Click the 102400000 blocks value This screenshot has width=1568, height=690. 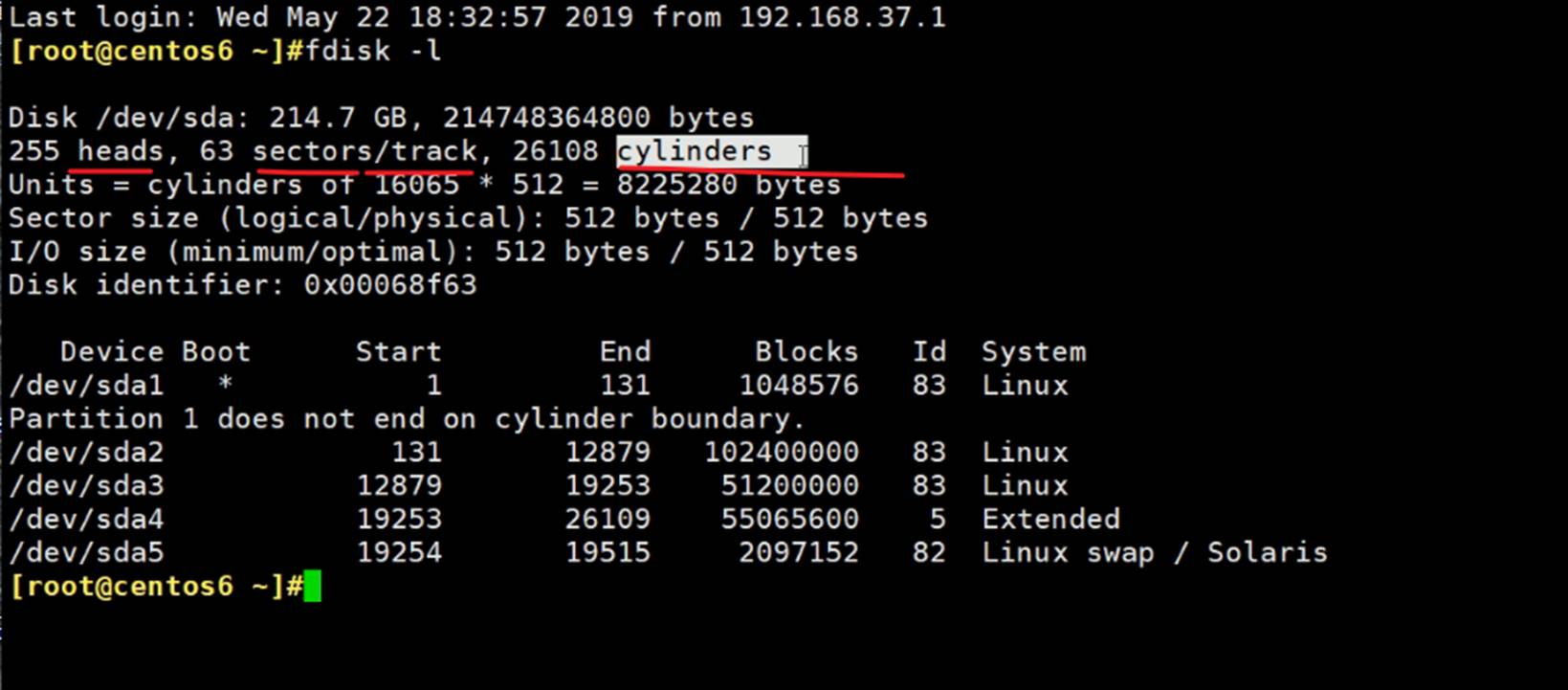tap(781, 452)
